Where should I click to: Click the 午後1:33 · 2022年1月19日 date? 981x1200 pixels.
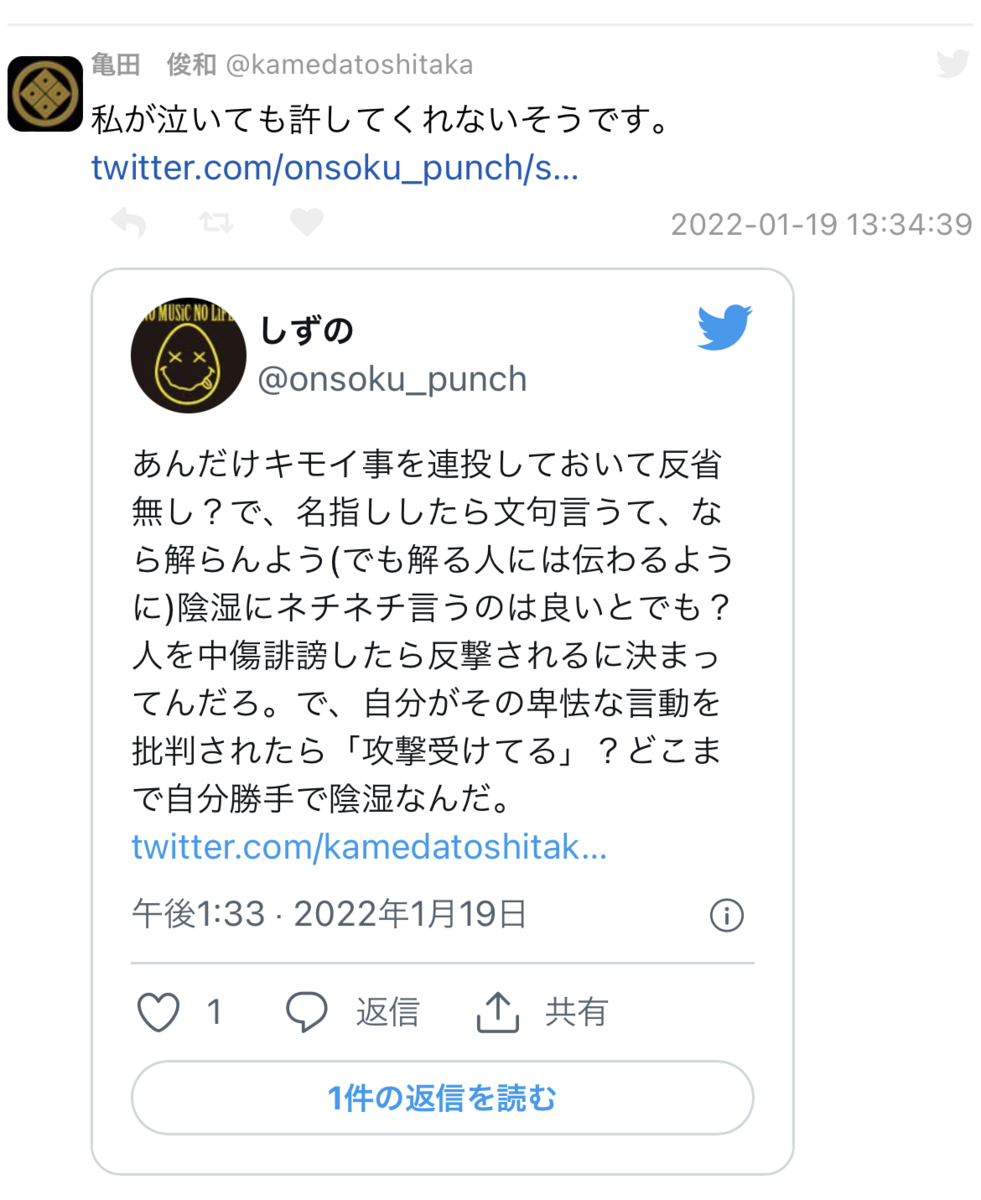coord(329,913)
